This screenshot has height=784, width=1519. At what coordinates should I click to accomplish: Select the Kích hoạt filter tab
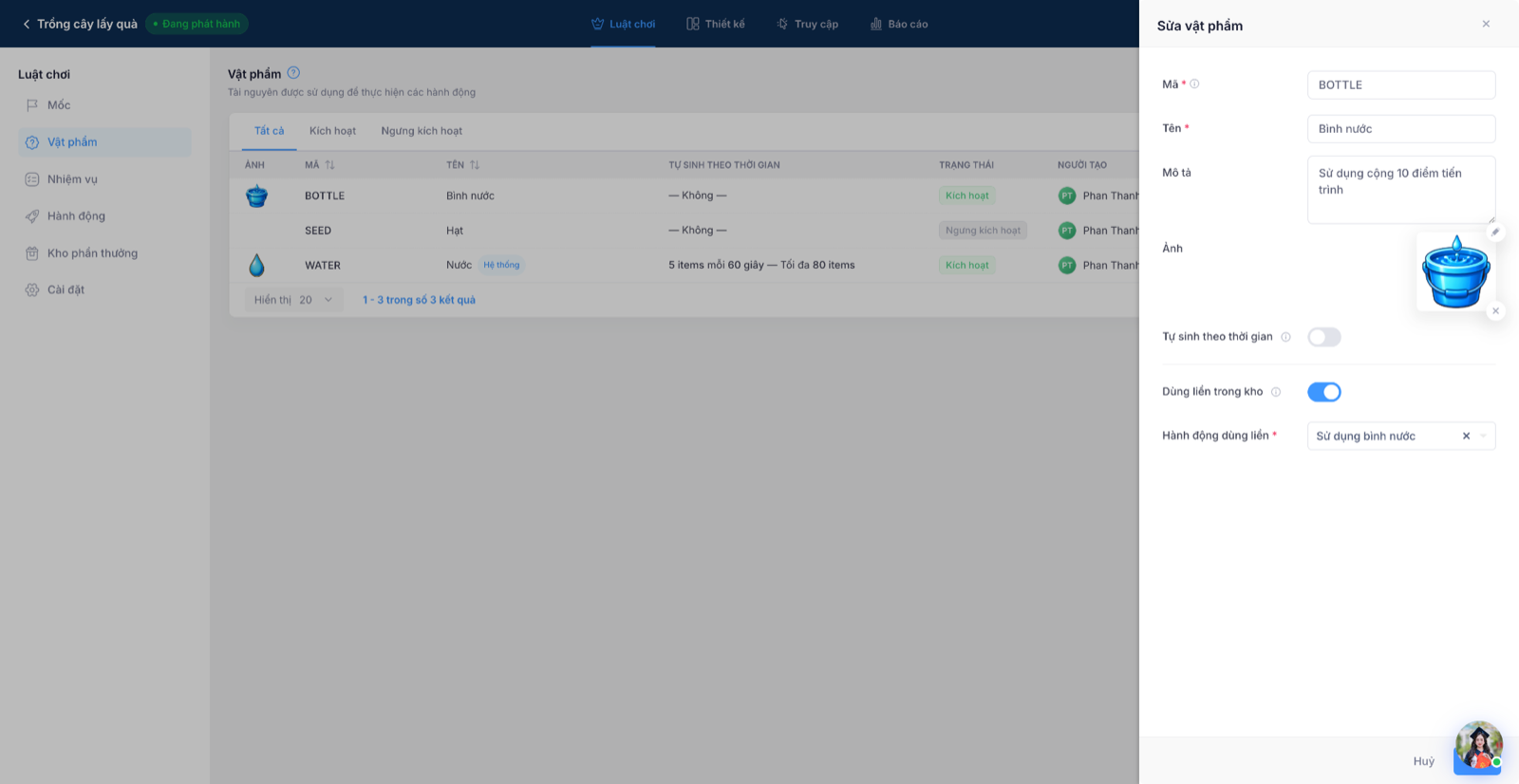pyautogui.click(x=332, y=131)
